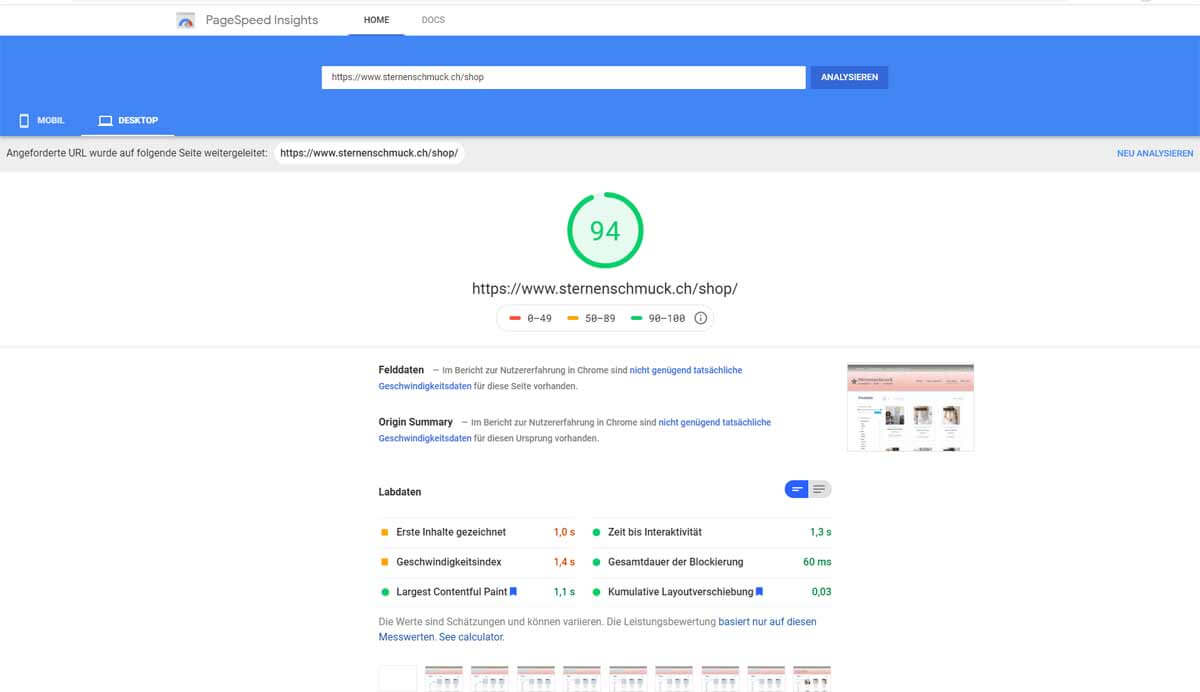Screen dimensions: 1200x692
Task: Click orange square next to Erste Inhalte gezeichnet
Action: coord(385,532)
